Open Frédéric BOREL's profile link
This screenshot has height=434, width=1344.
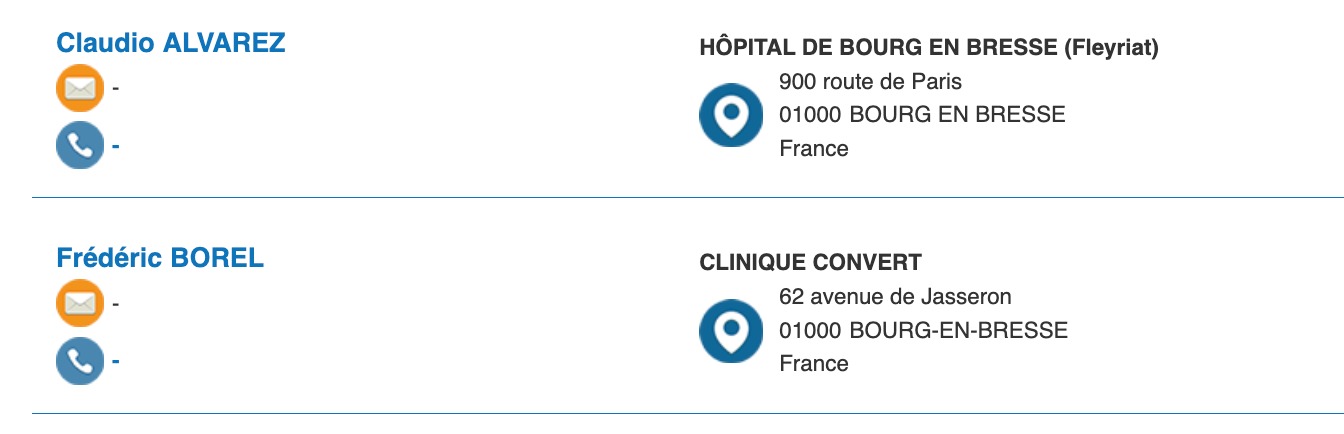pos(160,258)
